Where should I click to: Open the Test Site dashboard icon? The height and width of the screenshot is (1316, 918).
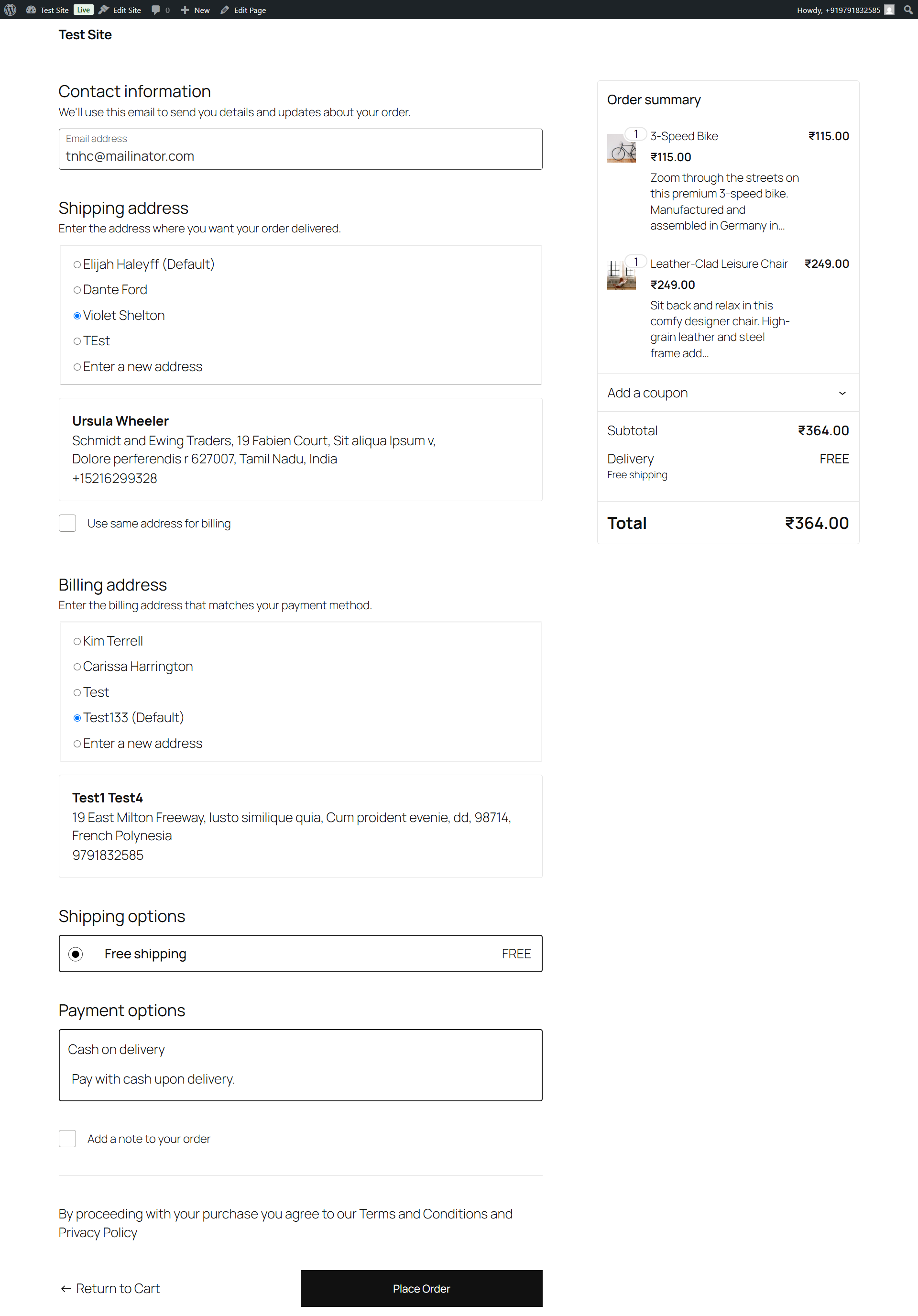pyautogui.click(x=32, y=10)
